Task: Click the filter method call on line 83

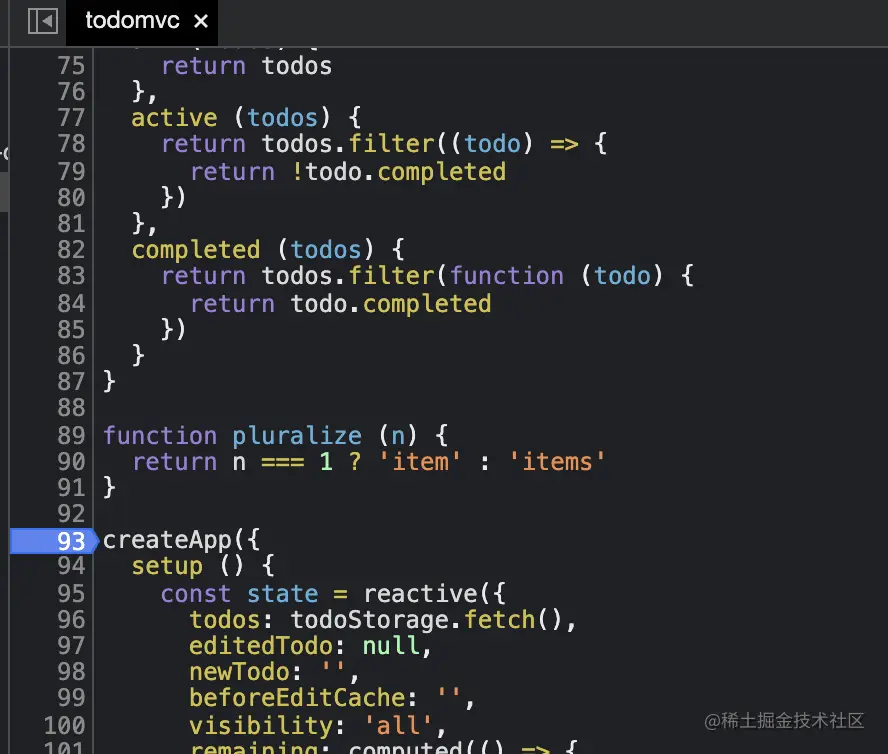Action: pos(392,275)
